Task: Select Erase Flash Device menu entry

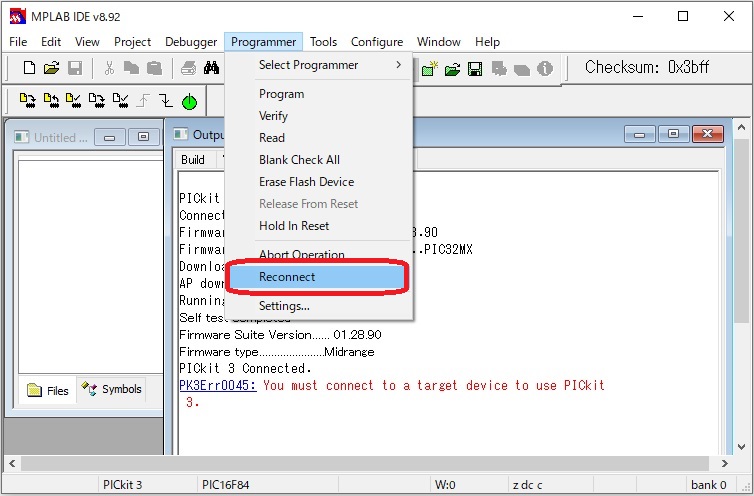Action: point(319,182)
